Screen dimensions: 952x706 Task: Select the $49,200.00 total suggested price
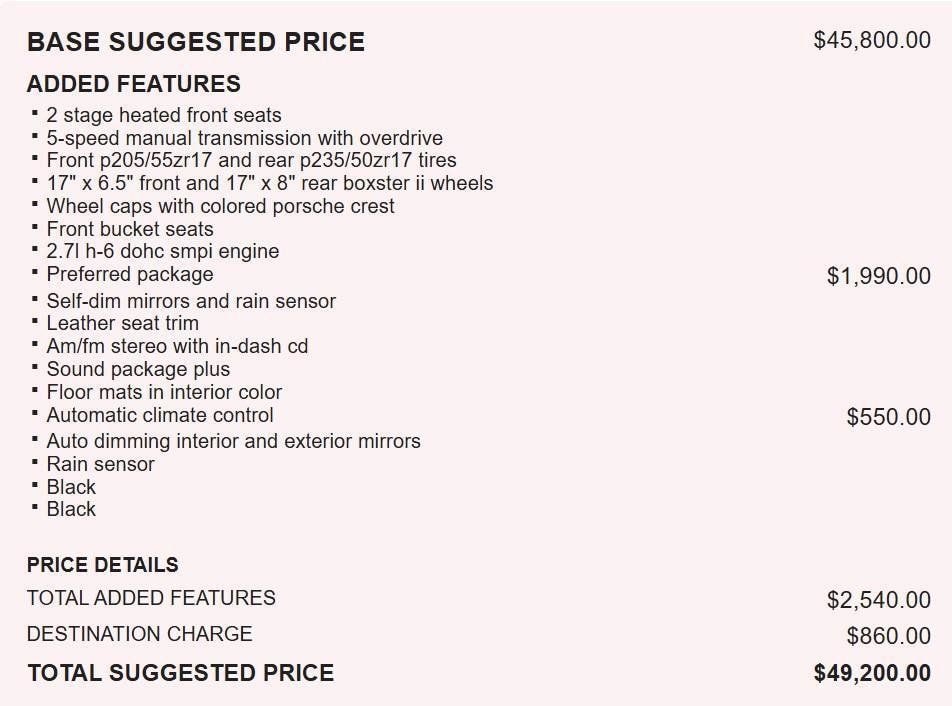click(x=872, y=673)
